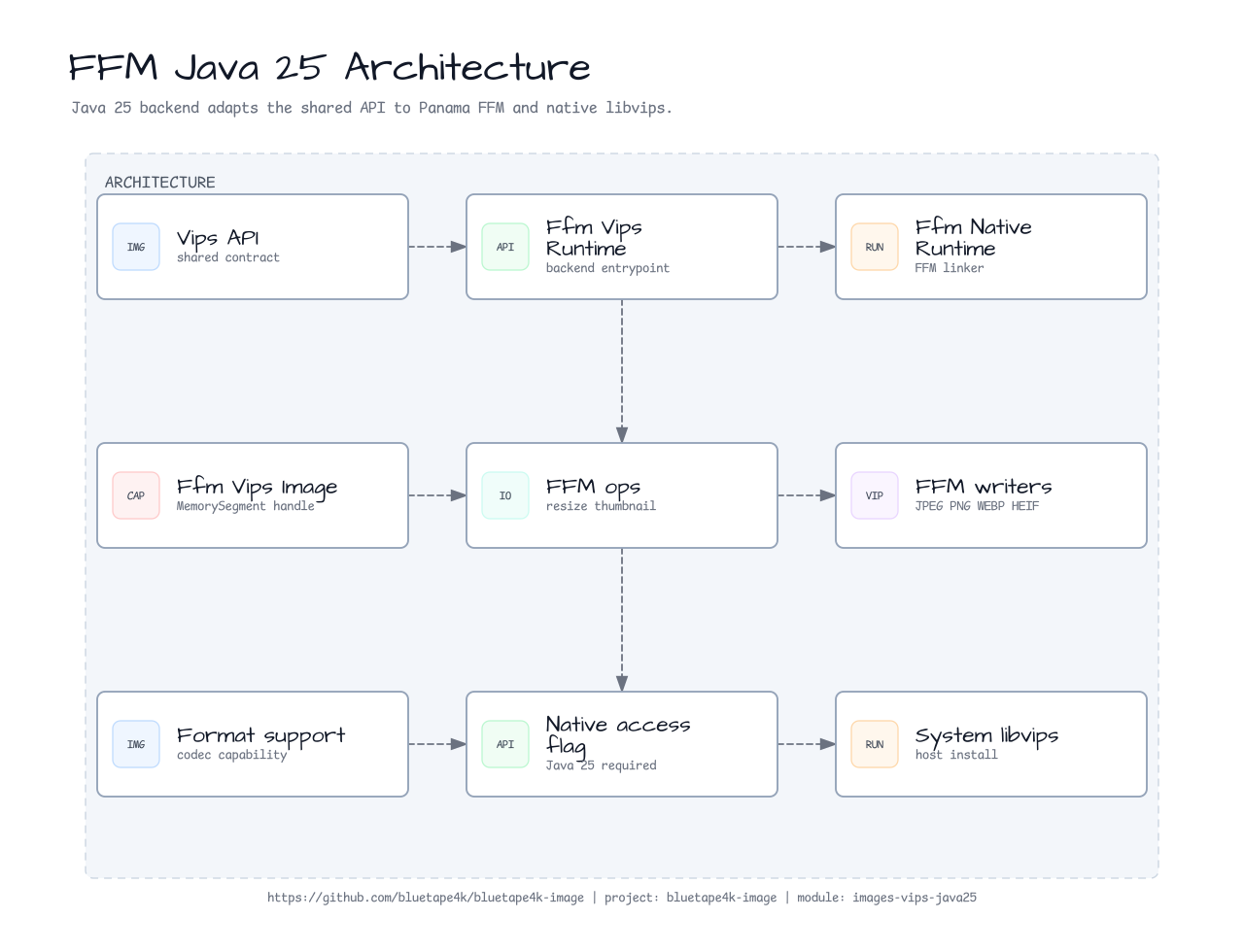Click the "resize thumbnail" caption
1244x952 pixels.
(x=601, y=506)
